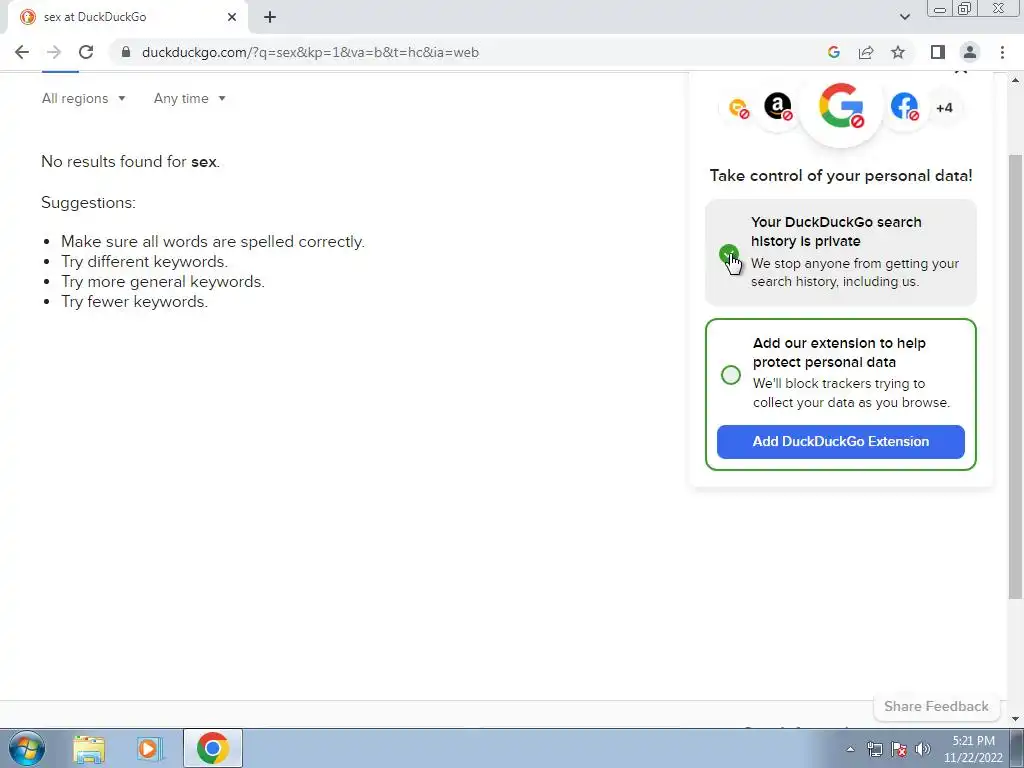Image resolution: width=1024 pixels, height=768 pixels.
Task: Show hidden system tray icons
Action: click(850, 749)
